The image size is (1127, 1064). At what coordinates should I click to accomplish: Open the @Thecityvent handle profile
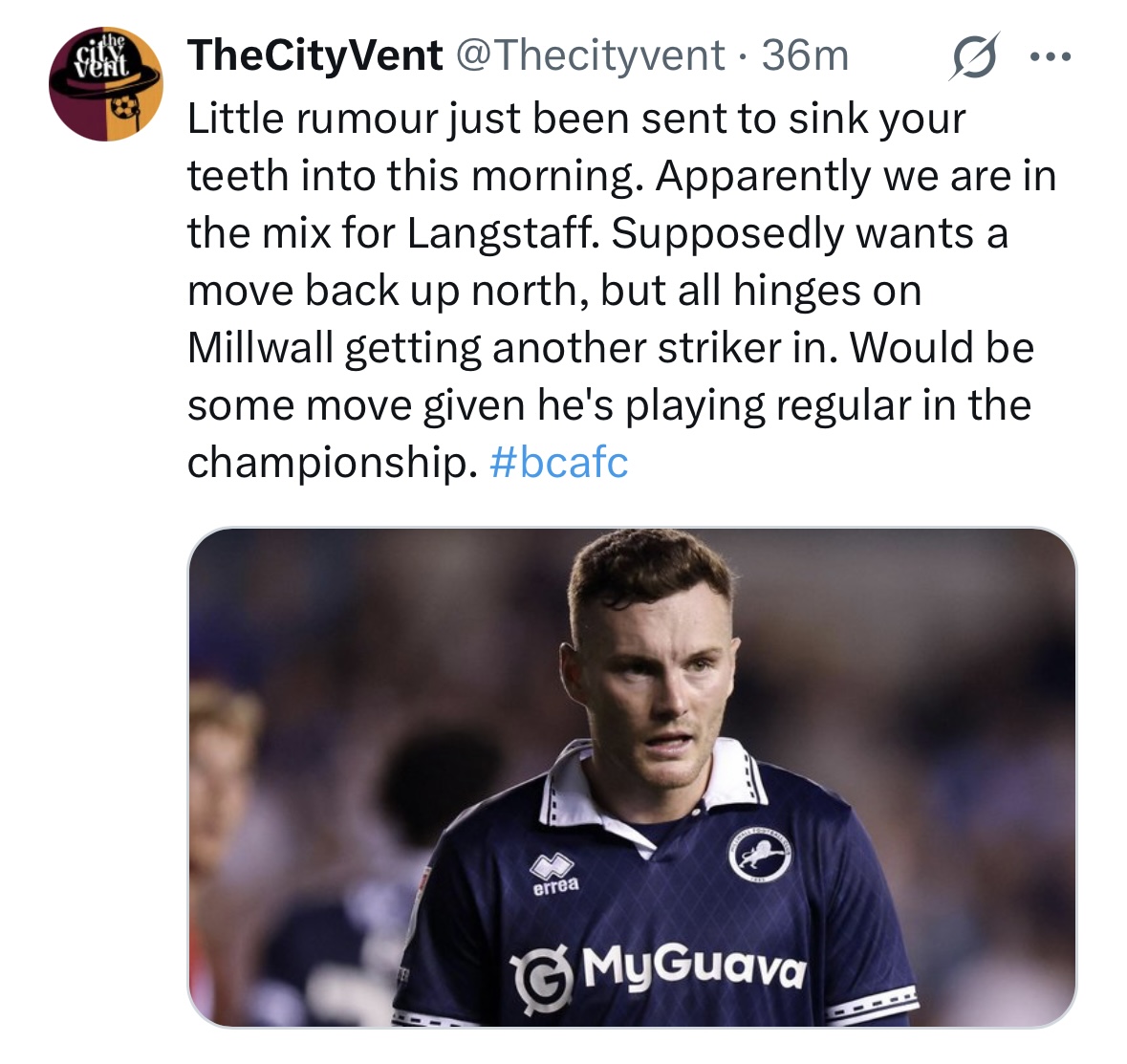(590, 55)
